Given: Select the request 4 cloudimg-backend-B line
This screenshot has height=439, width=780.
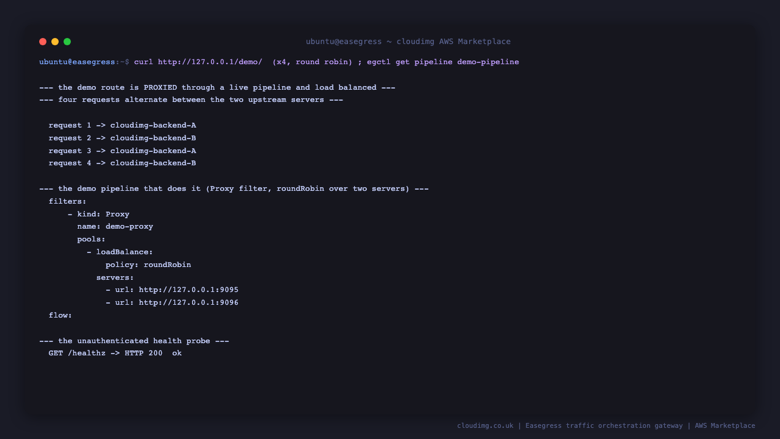Looking at the screenshot, I should [x=122, y=163].
